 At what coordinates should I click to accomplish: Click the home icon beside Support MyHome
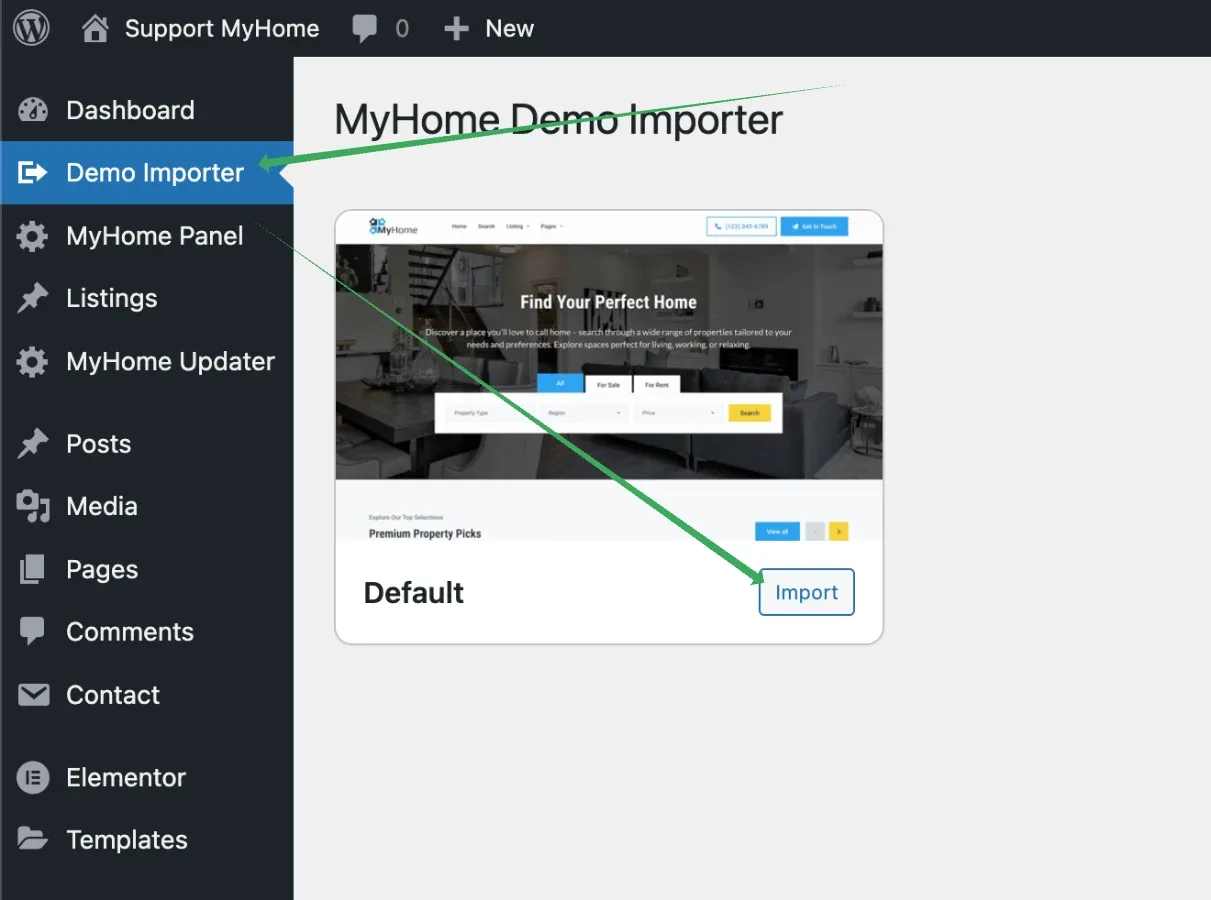[95, 28]
